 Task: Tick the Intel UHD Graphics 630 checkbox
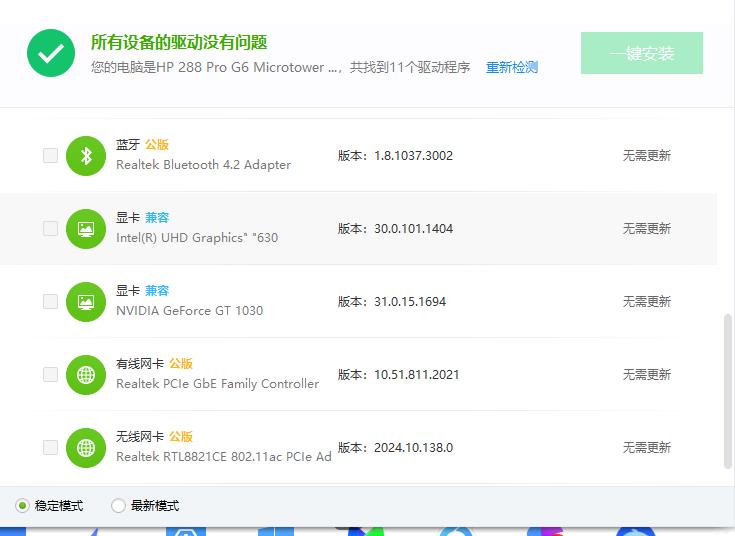pyautogui.click(x=50, y=228)
